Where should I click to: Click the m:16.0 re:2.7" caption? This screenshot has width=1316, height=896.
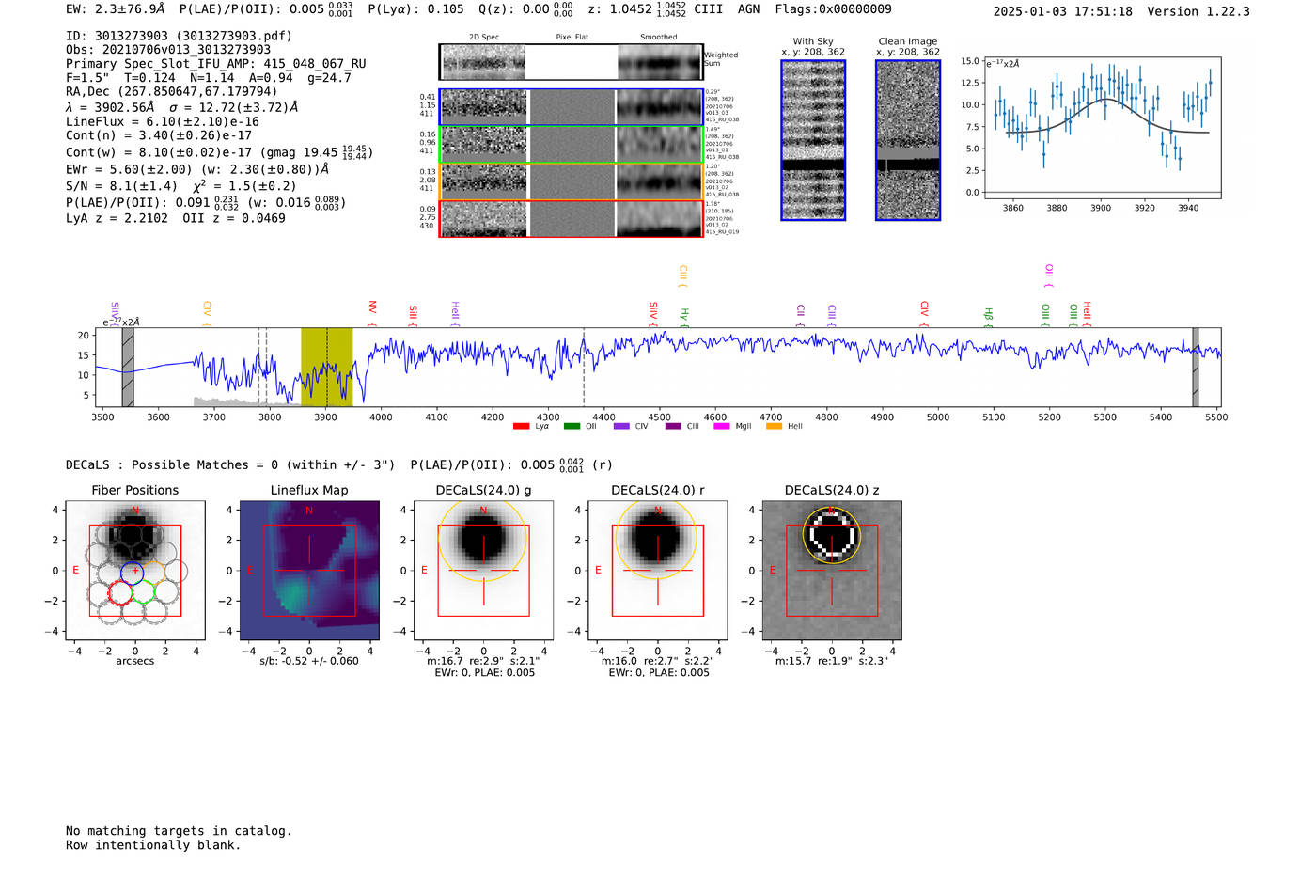[x=657, y=661]
